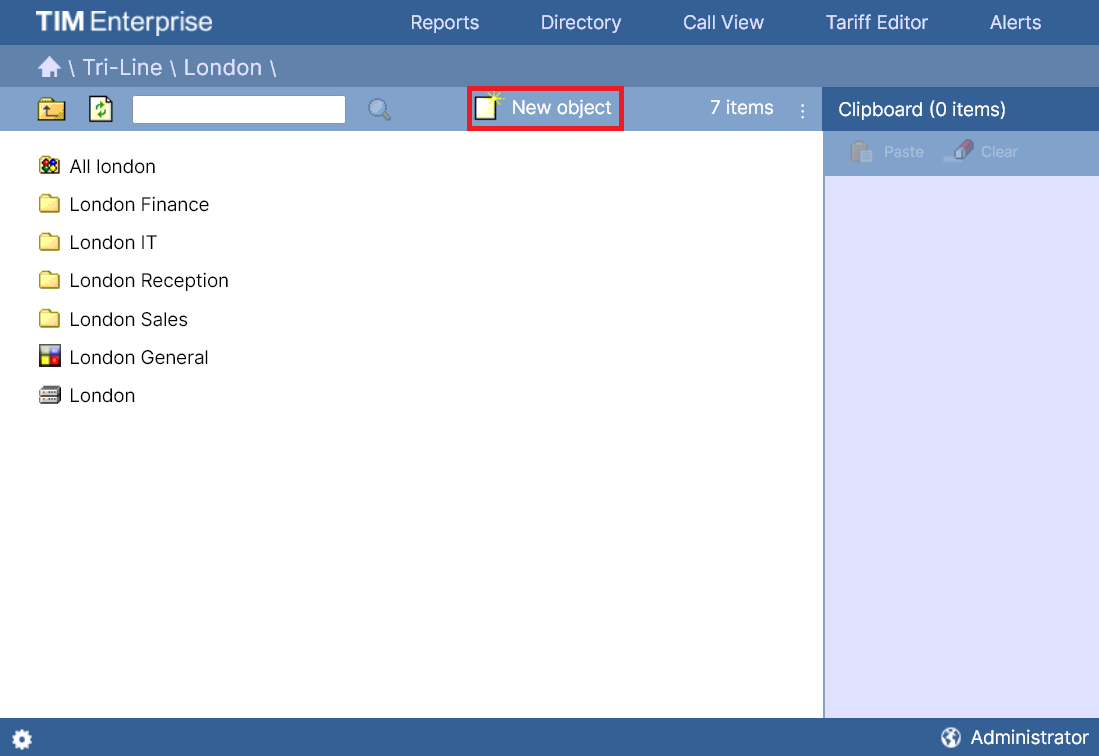Click the home icon in breadcrumb
The height and width of the screenshot is (756, 1099).
pos(49,67)
